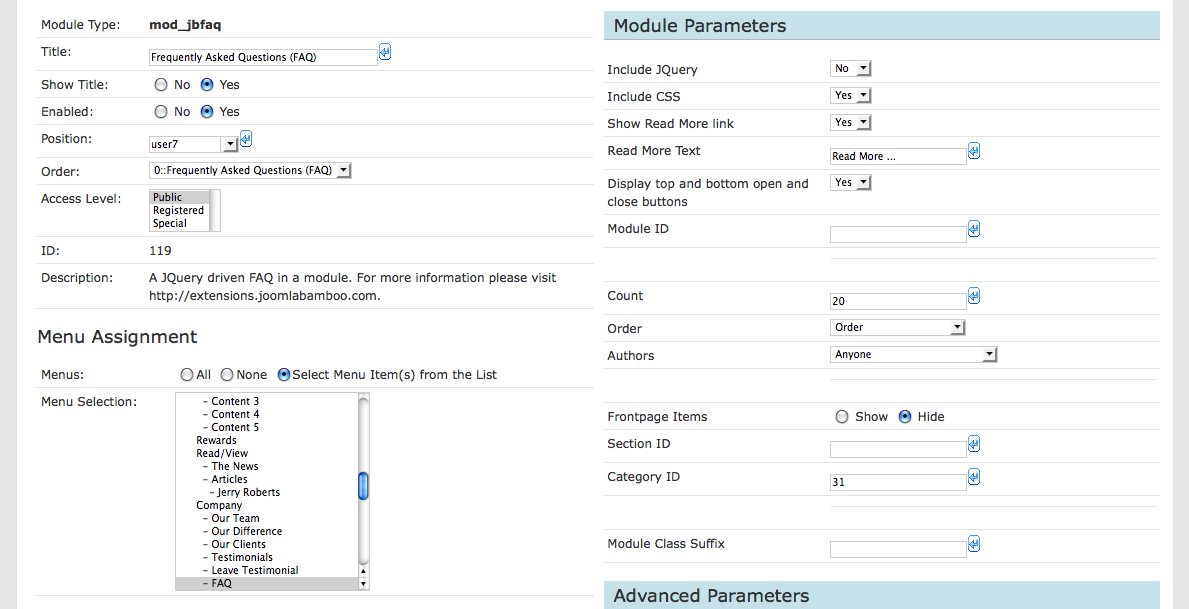The width and height of the screenshot is (1189, 609).
Task: Select FAQ in Menu Selection list
Action: point(266,583)
